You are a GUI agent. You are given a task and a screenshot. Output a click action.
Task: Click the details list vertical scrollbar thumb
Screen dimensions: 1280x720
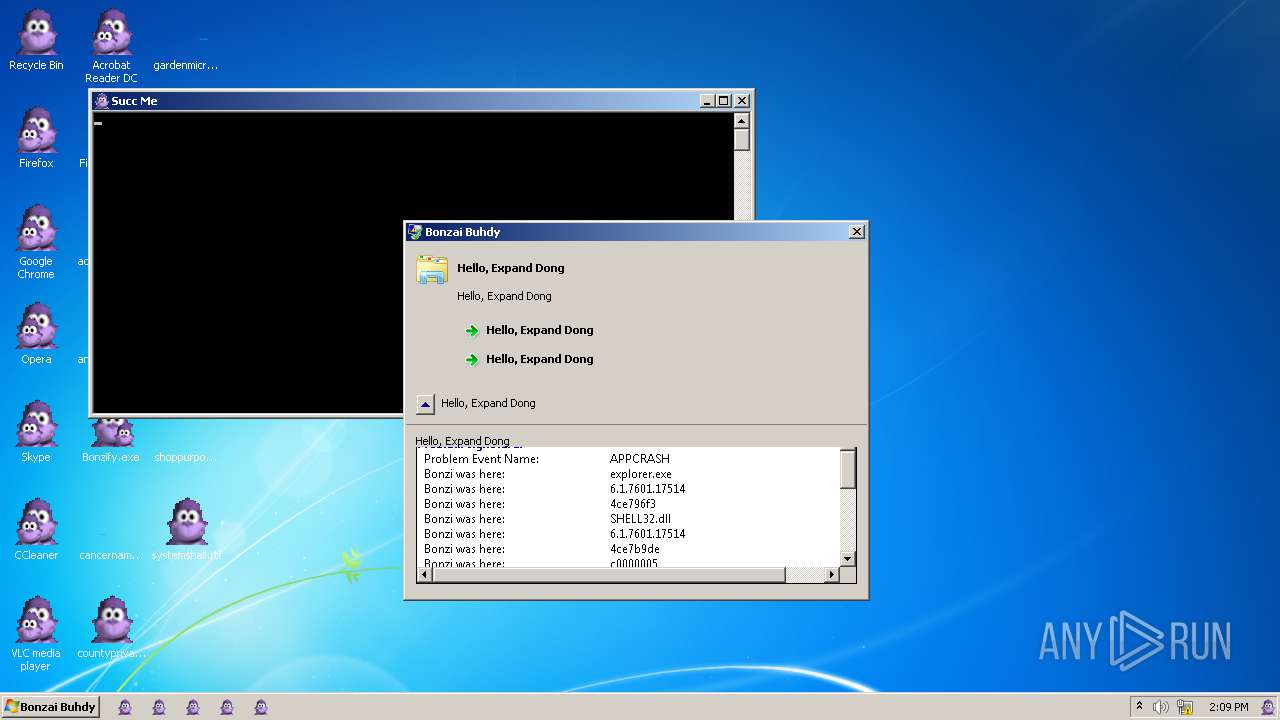click(x=848, y=469)
